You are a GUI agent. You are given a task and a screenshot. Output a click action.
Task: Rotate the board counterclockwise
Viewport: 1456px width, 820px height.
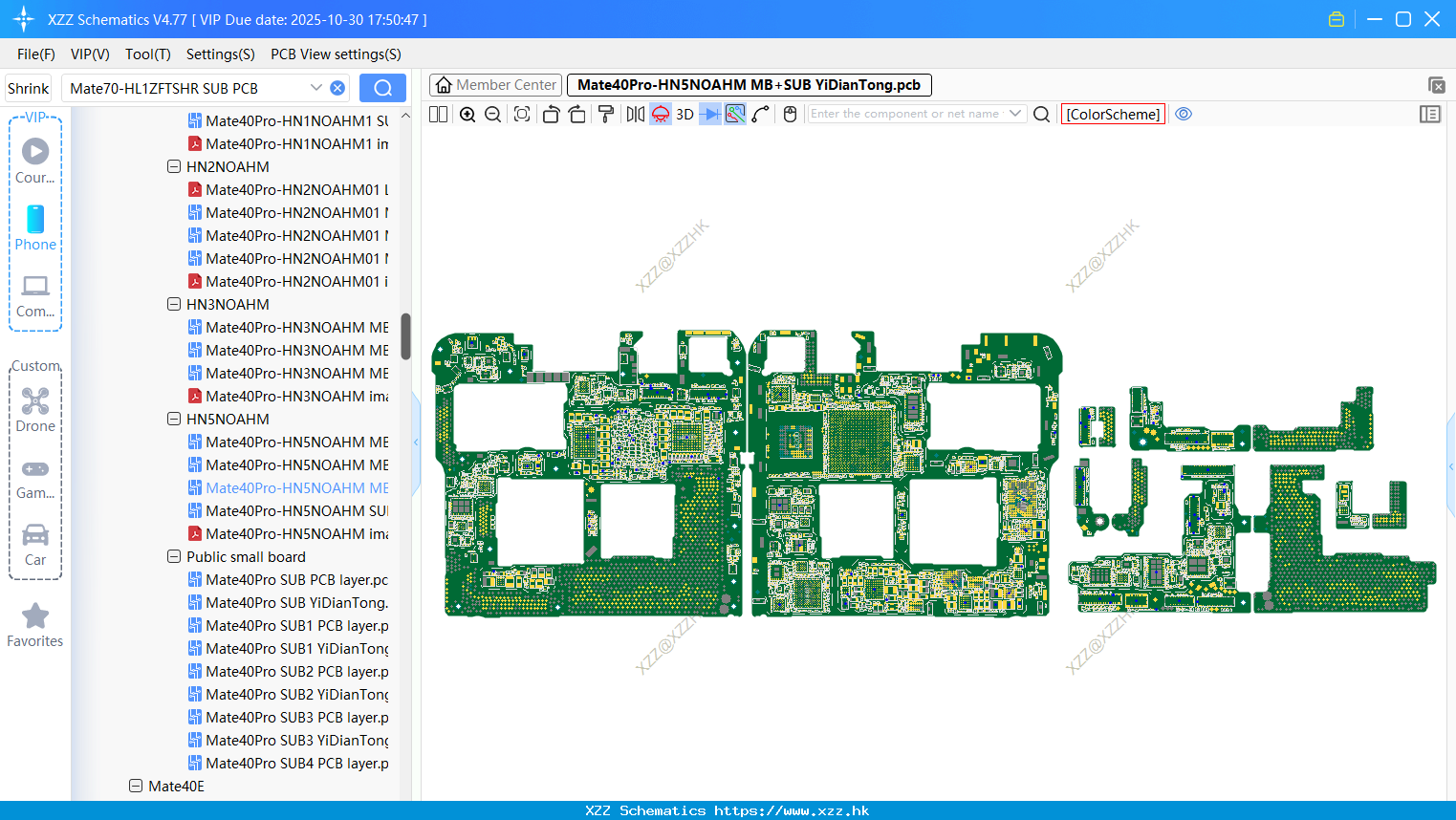pos(551,114)
